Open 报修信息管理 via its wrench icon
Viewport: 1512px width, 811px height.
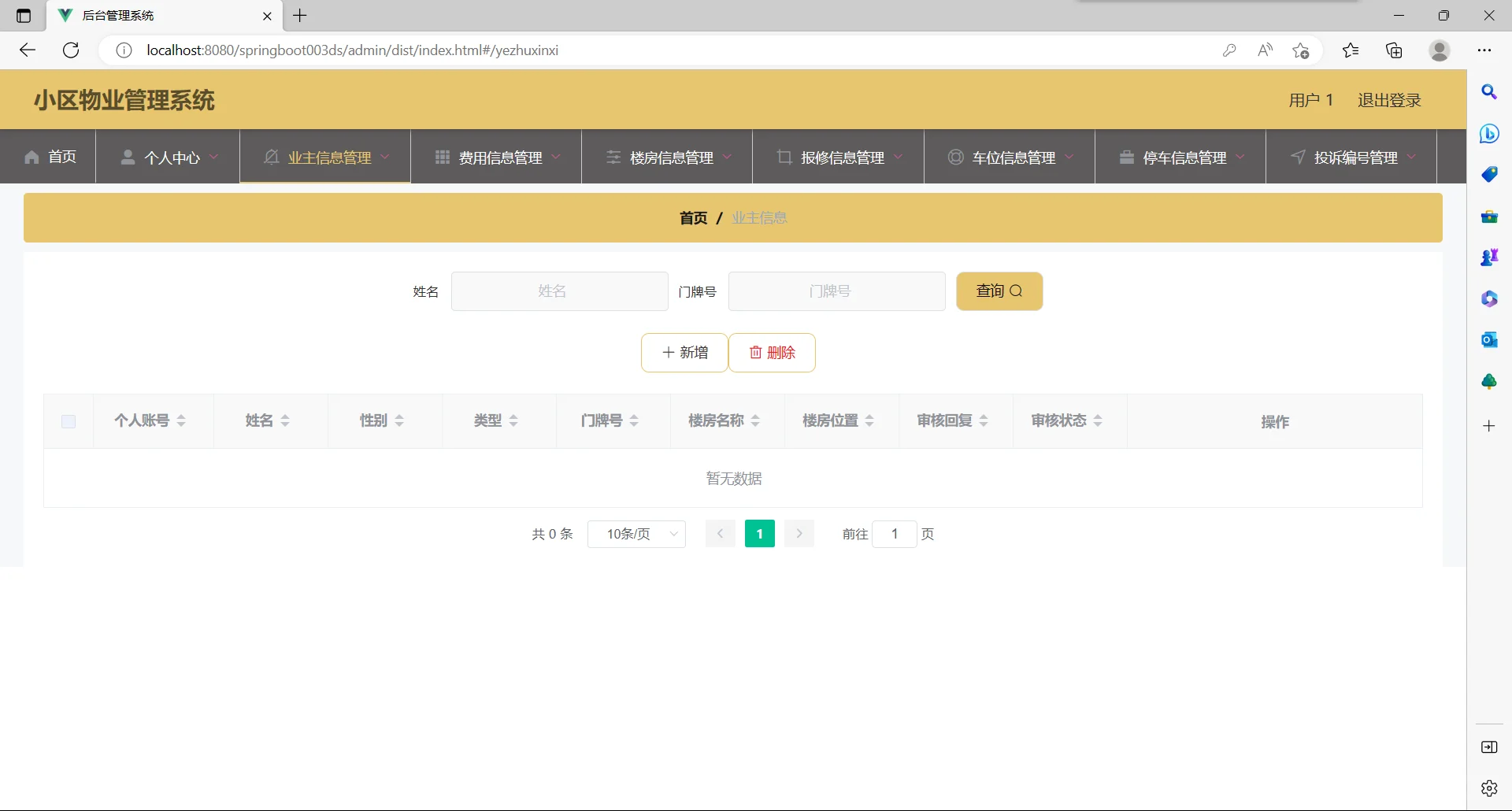[x=784, y=157]
